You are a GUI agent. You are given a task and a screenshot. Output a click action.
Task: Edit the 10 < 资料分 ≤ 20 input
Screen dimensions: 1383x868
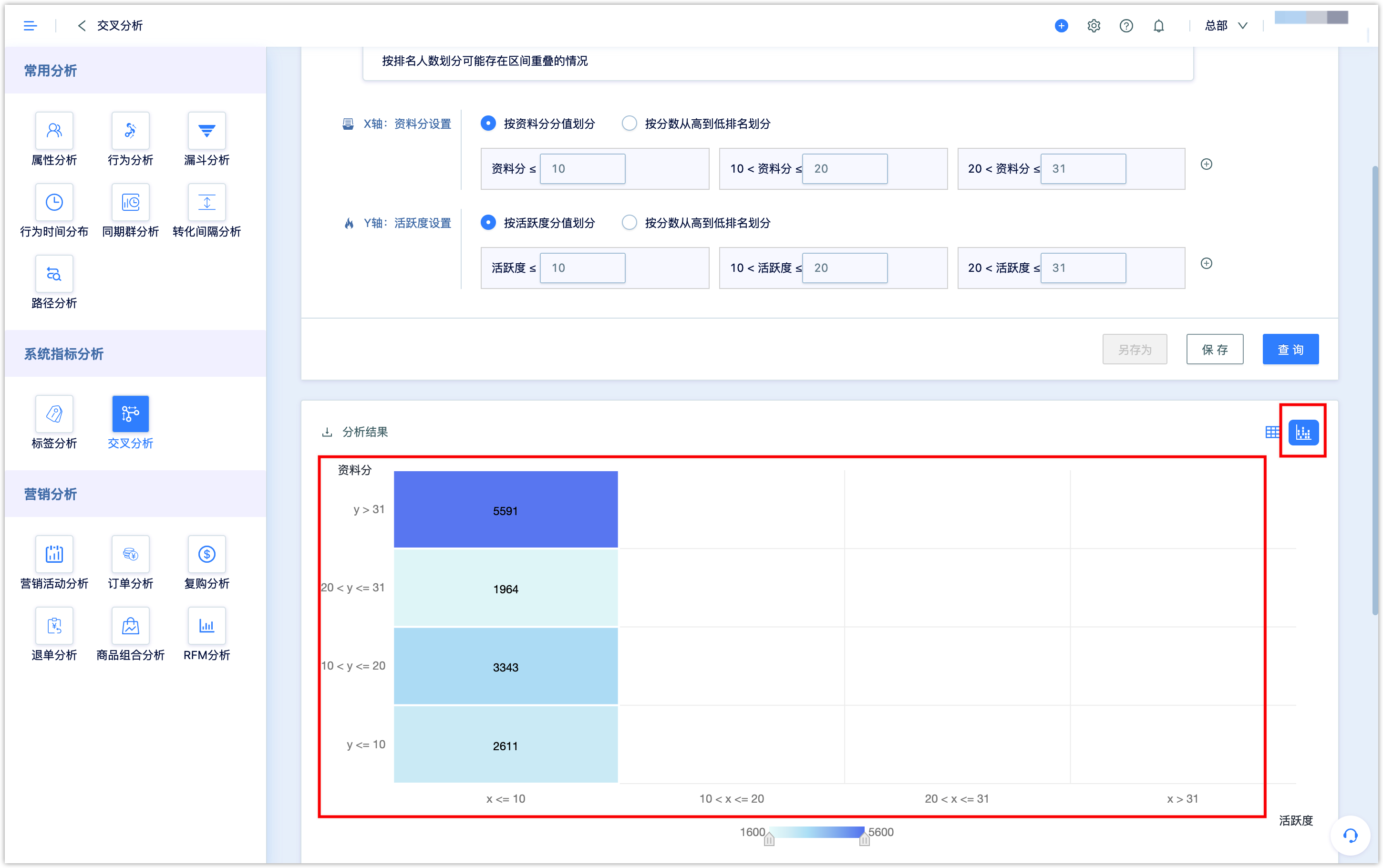coord(845,169)
